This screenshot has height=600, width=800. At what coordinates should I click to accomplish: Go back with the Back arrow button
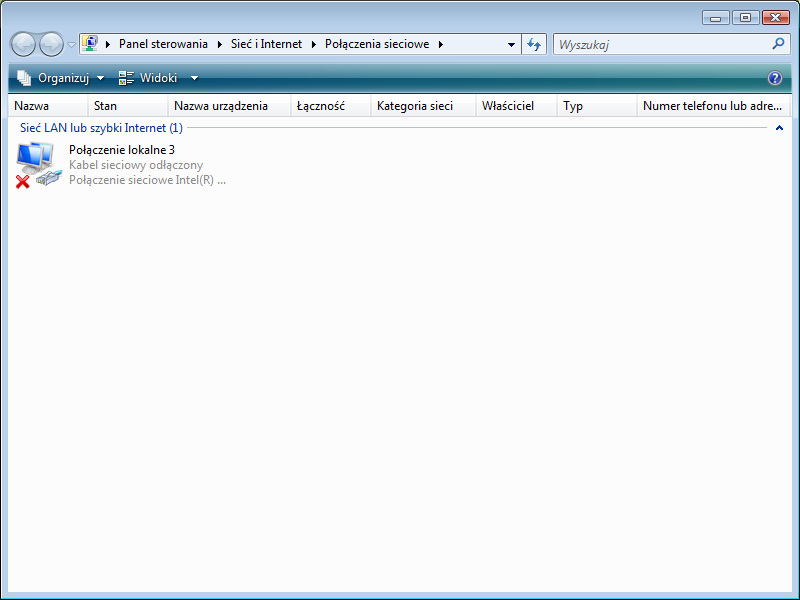[x=23, y=44]
